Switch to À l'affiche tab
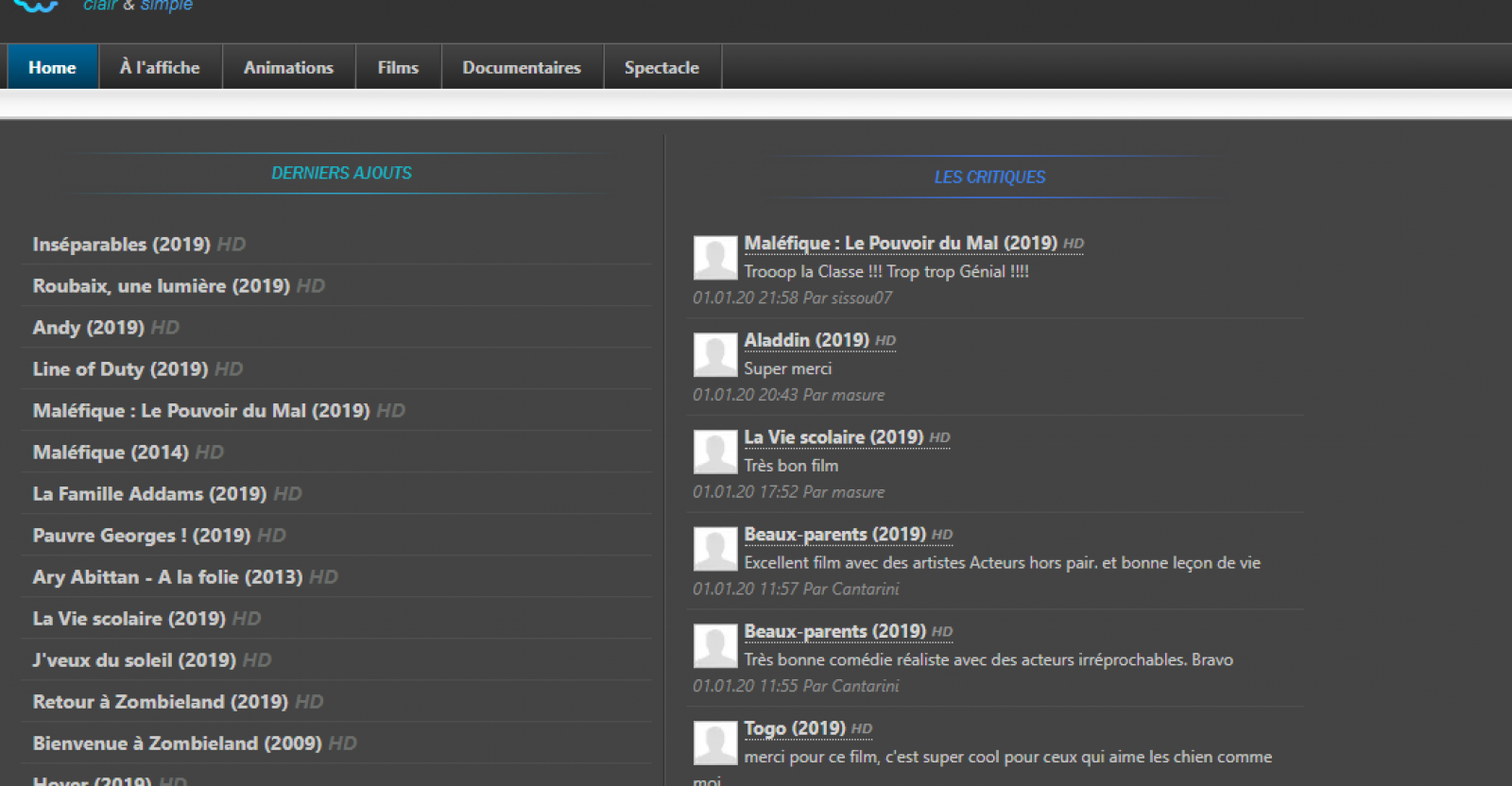The width and height of the screenshot is (1512, 786). 160,68
